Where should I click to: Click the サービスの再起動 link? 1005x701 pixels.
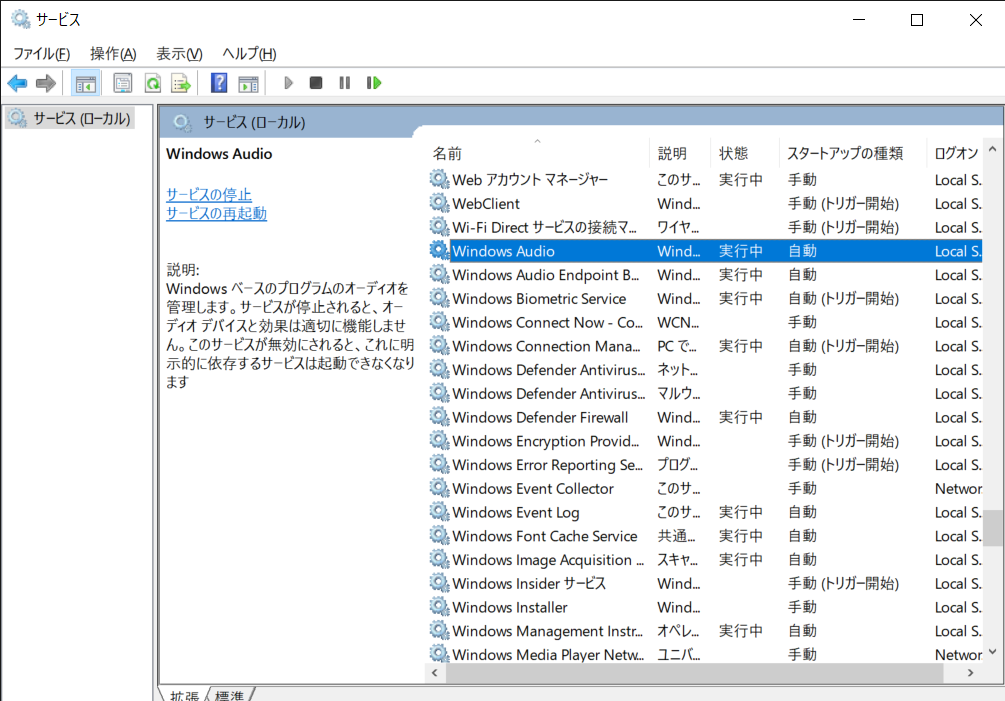click(217, 213)
